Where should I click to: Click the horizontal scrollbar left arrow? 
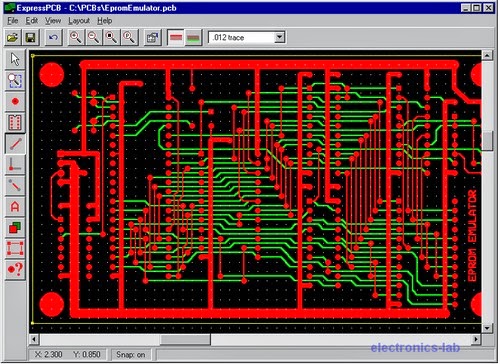click(34, 339)
